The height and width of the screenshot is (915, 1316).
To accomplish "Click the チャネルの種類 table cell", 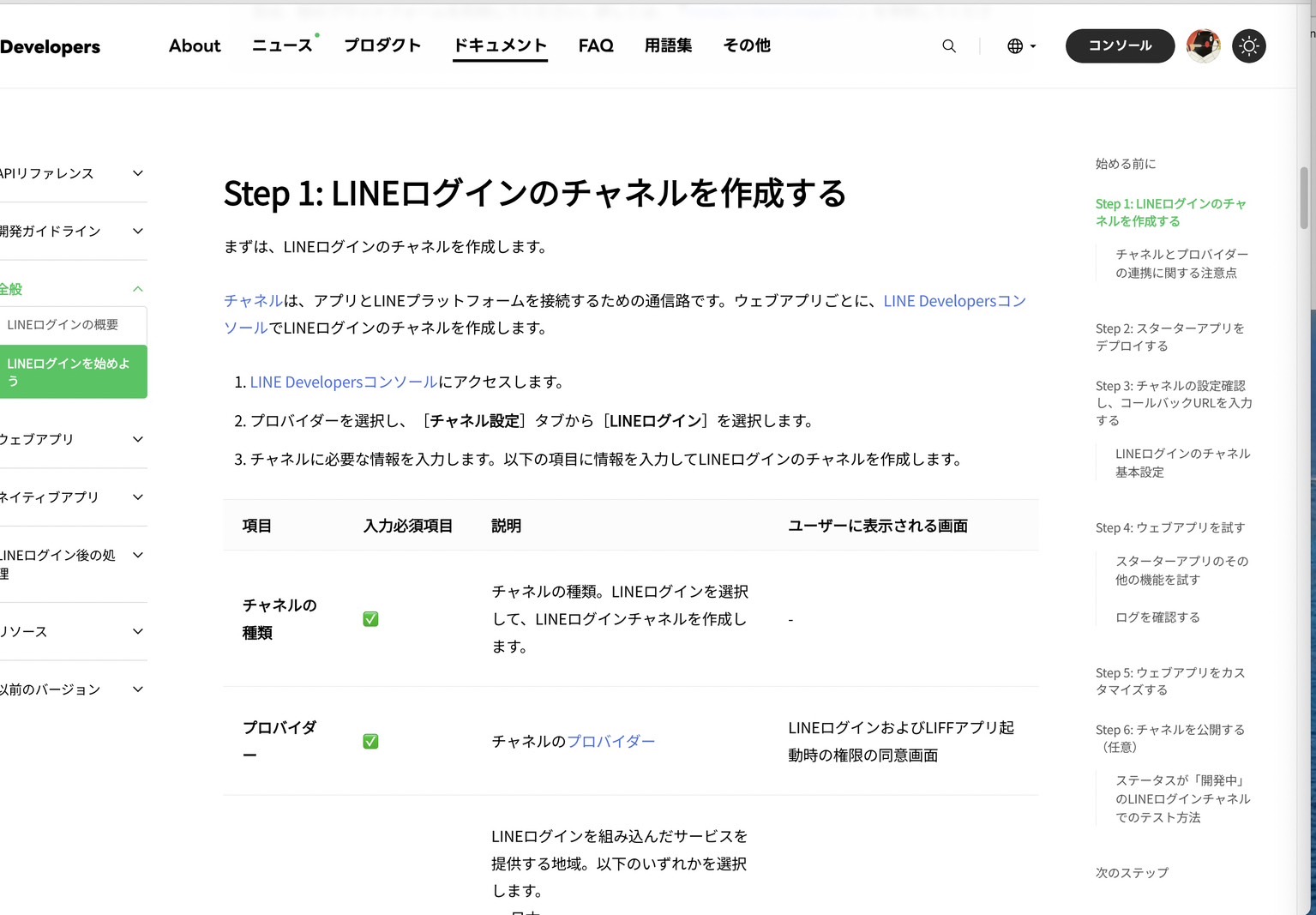I will [279, 619].
